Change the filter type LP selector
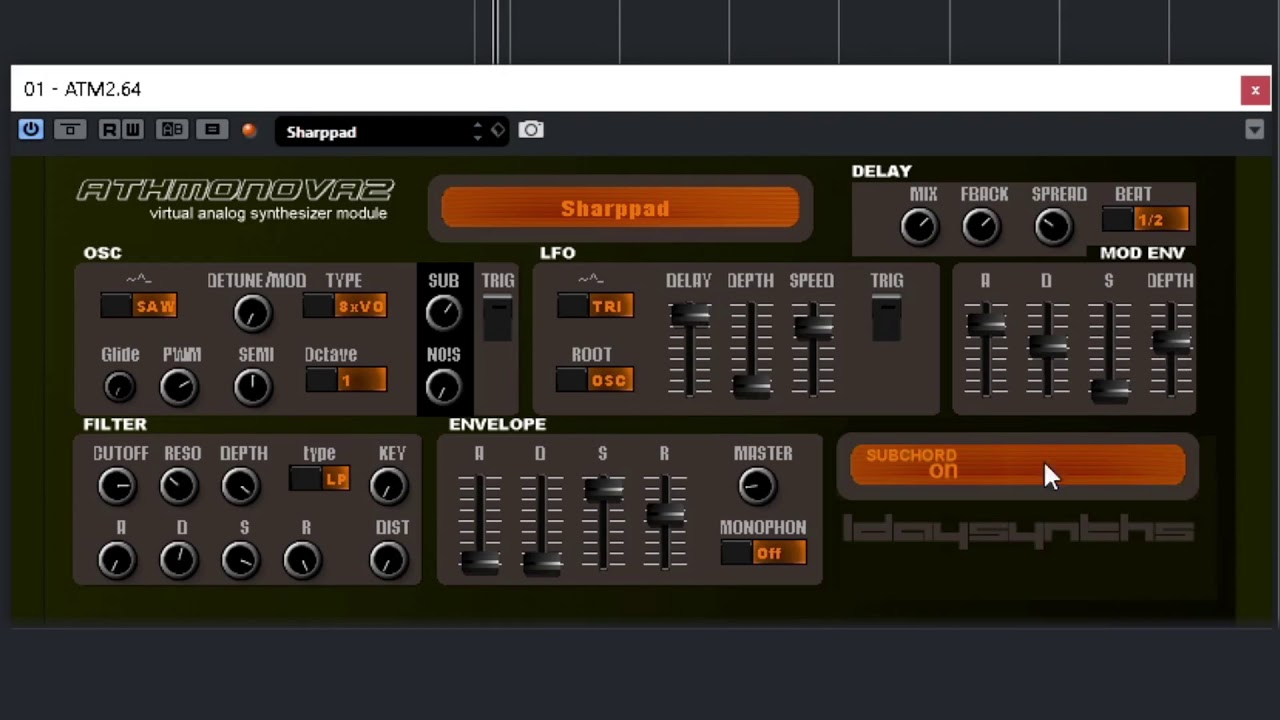This screenshot has height=720, width=1280. tap(319, 479)
